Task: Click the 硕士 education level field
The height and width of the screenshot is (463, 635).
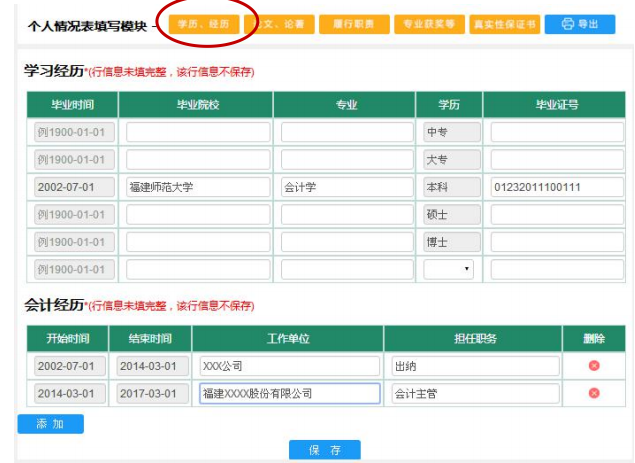Action: pyautogui.click(x=452, y=215)
